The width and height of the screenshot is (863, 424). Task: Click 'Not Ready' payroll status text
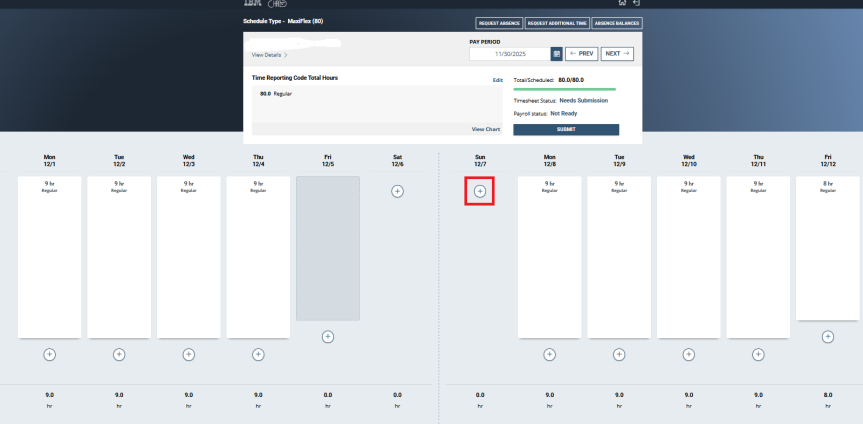564,113
